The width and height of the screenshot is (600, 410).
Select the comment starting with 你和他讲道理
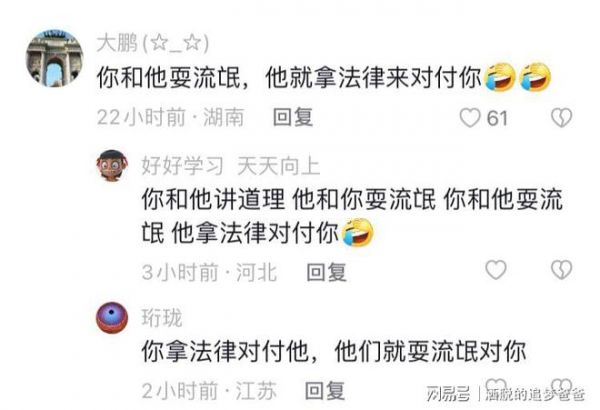click(x=352, y=216)
